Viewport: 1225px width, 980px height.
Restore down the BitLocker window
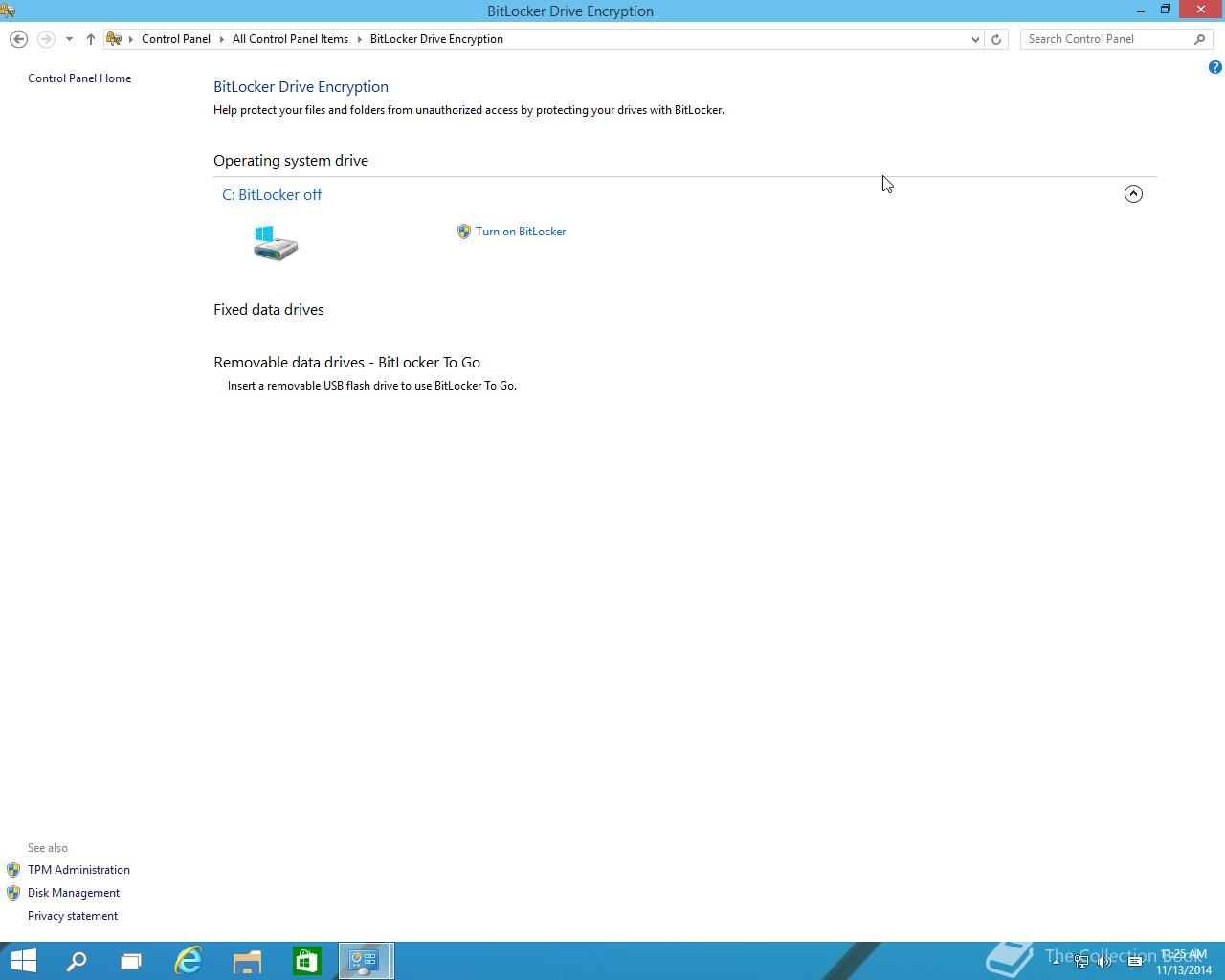click(1166, 11)
